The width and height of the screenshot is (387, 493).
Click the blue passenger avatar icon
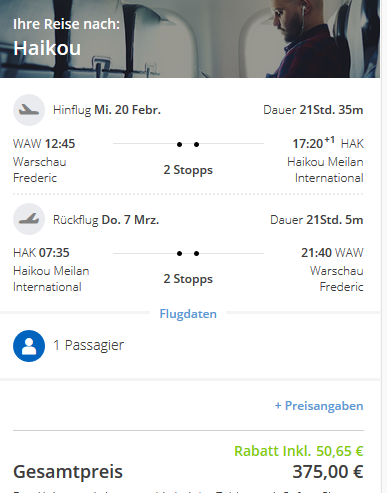tap(29, 346)
